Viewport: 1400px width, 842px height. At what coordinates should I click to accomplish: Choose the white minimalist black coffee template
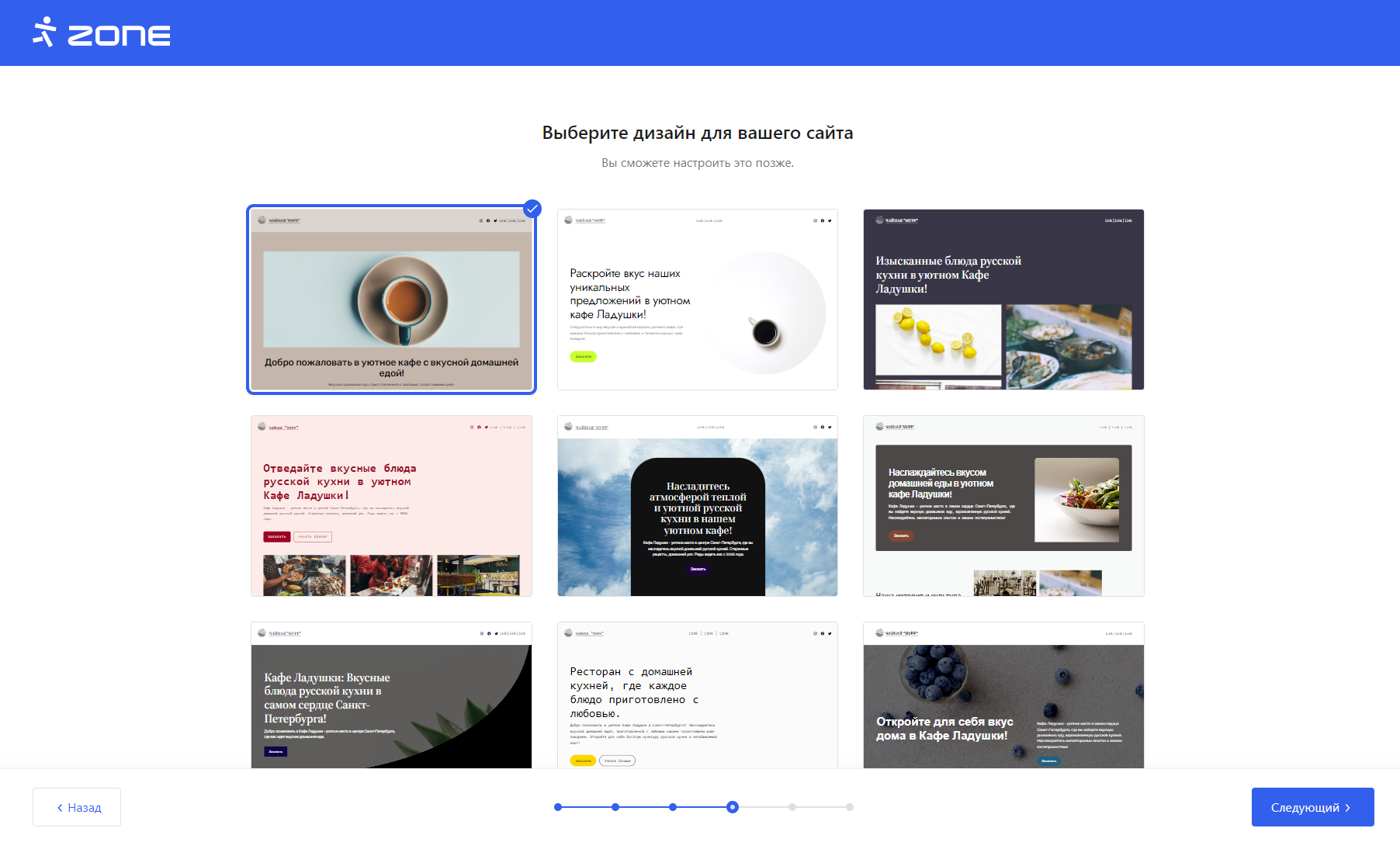(x=697, y=300)
